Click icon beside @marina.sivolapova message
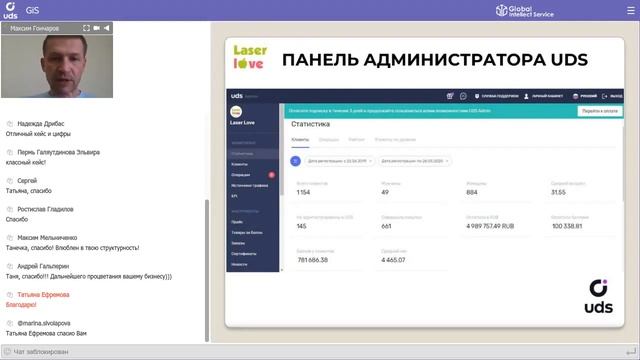This screenshot has height=360, width=640. (x=10, y=323)
